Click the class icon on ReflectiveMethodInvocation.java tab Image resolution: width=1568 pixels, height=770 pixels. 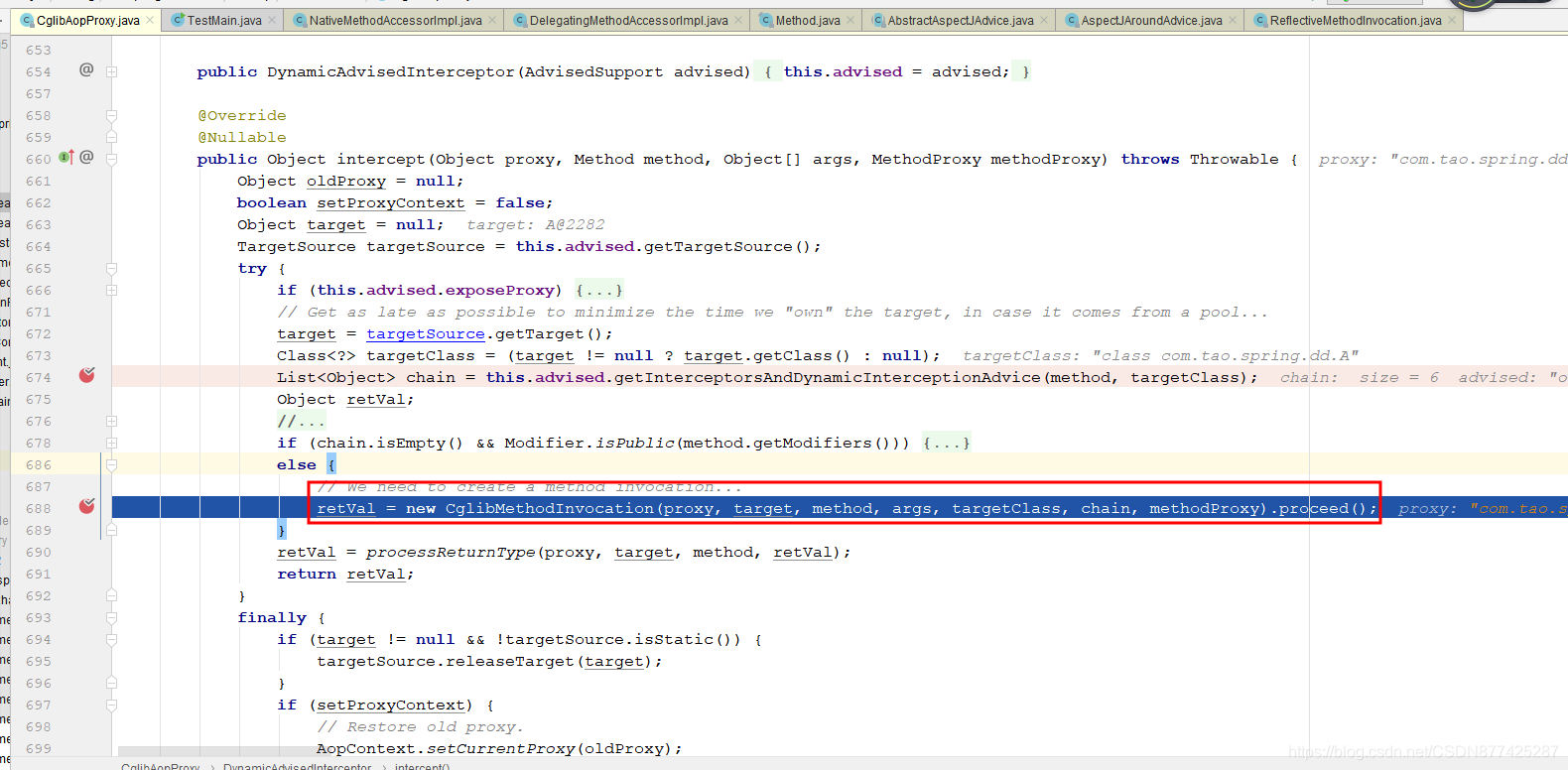point(1261,20)
